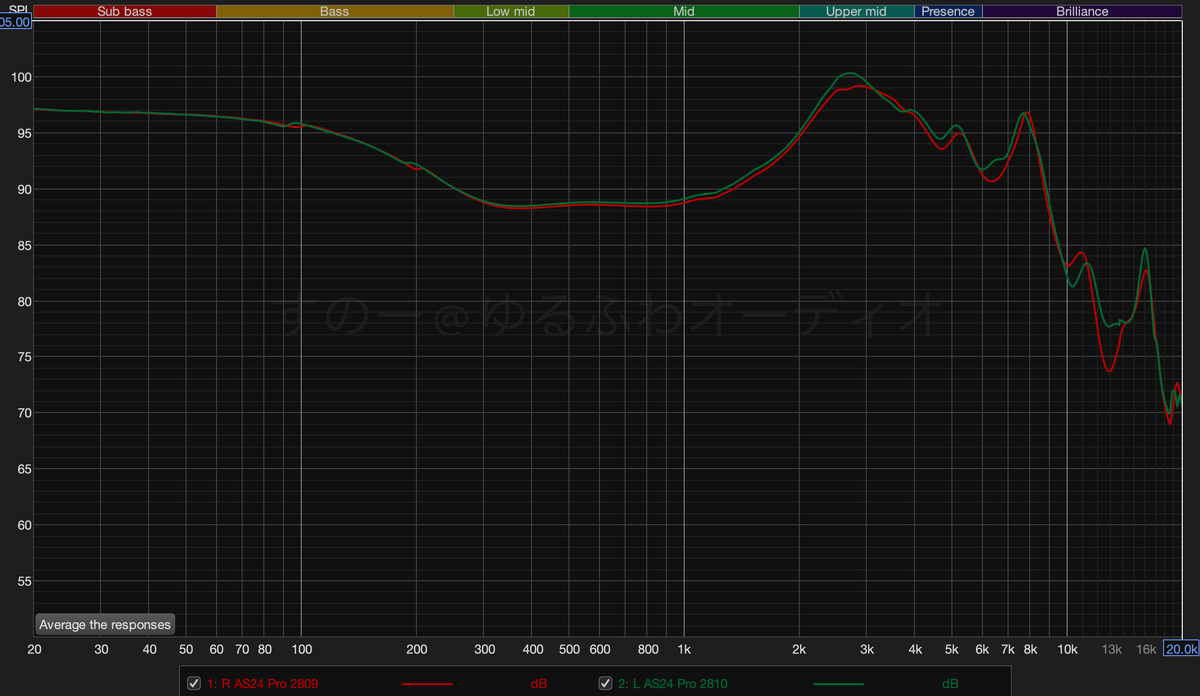Click the 10k label on the frequency axis
1200x696 pixels.
(1067, 649)
